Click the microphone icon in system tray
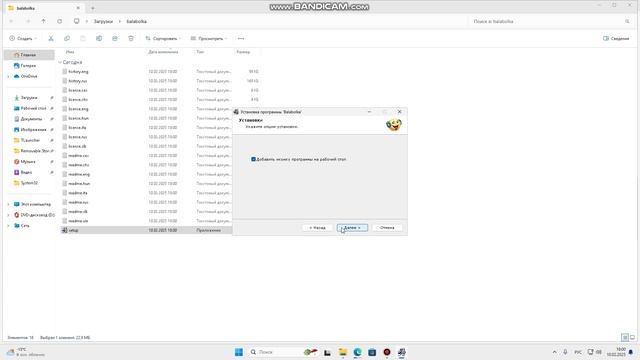 [x=565, y=352]
